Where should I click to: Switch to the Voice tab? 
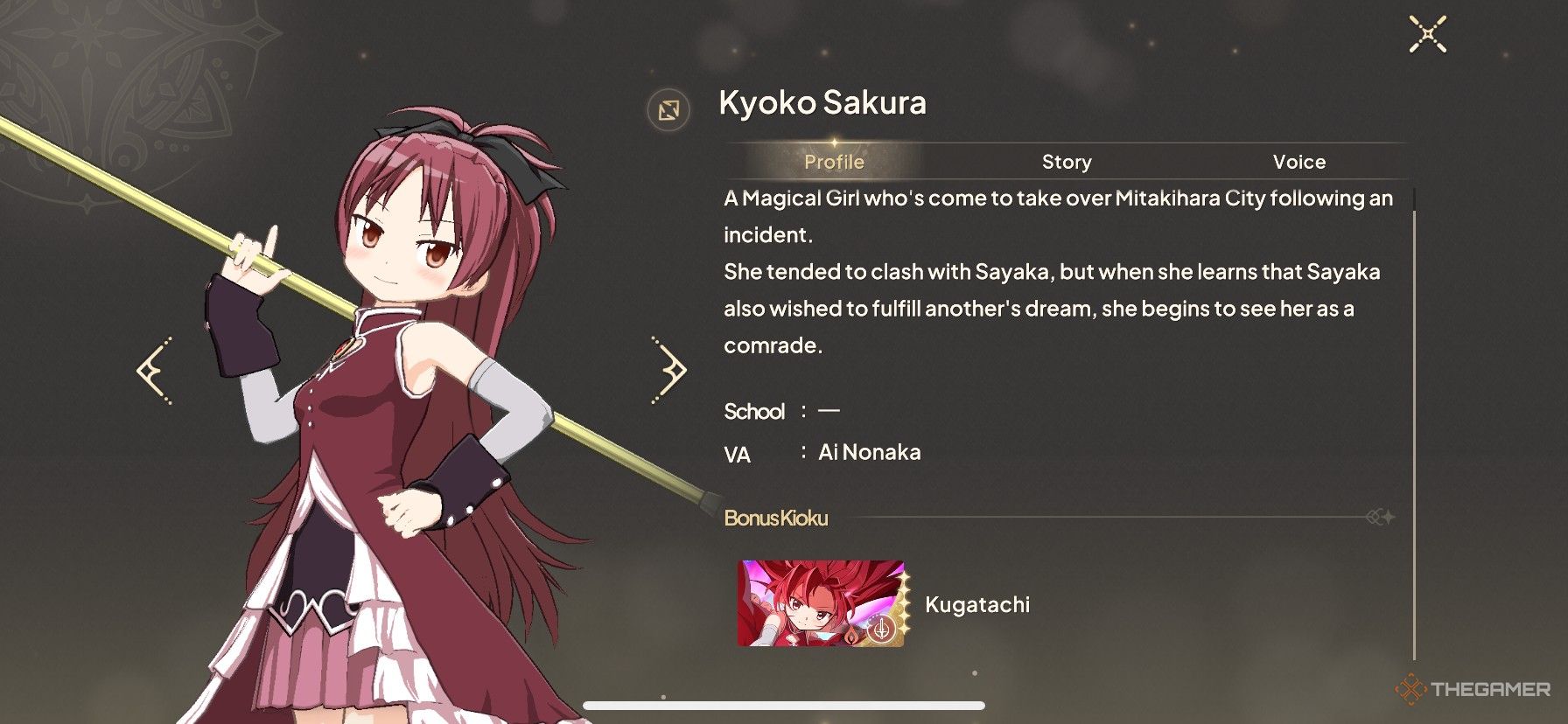pos(1299,162)
